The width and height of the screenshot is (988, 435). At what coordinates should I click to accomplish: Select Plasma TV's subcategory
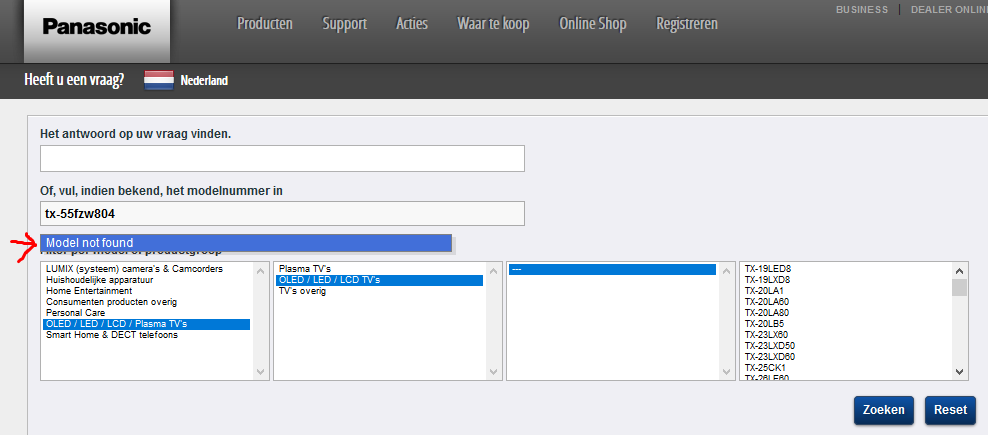pyautogui.click(x=379, y=269)
